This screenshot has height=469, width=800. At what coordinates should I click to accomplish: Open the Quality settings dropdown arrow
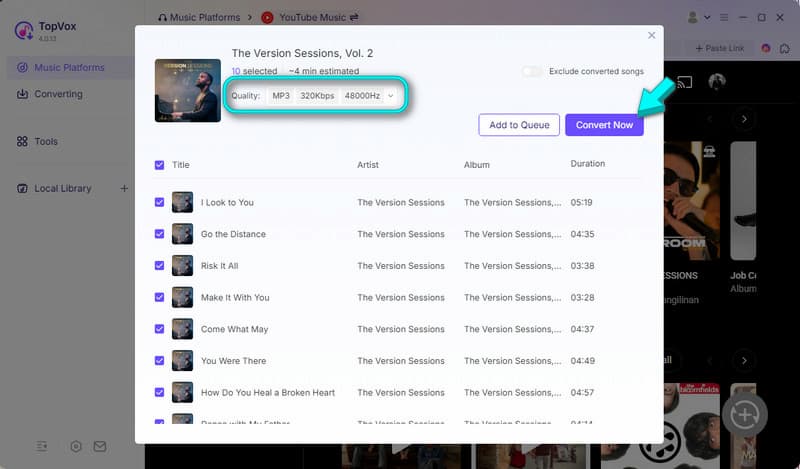click(x=391, y=95)
